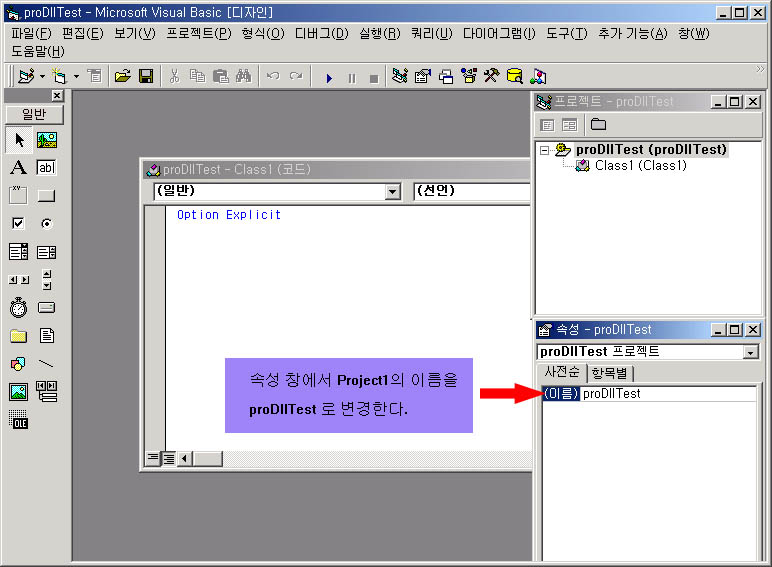Click the Find binoculars toolbar icon
This screenshot has height=567, width=772.
(x=243, y=76)
